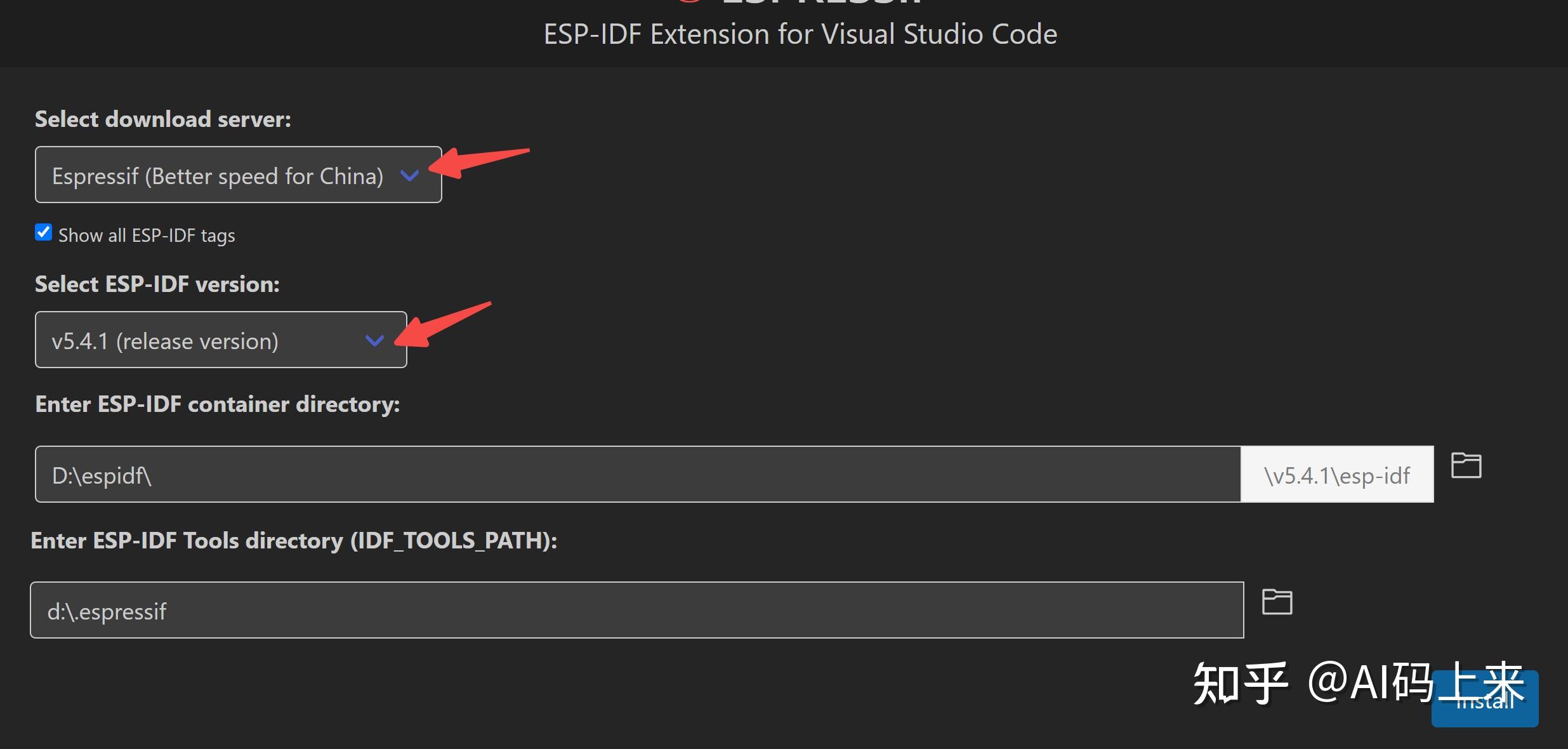Click the \v5.4.1\esp-idf path suffix box
Screen dimensions: 1568x749
pos(1336,475)
